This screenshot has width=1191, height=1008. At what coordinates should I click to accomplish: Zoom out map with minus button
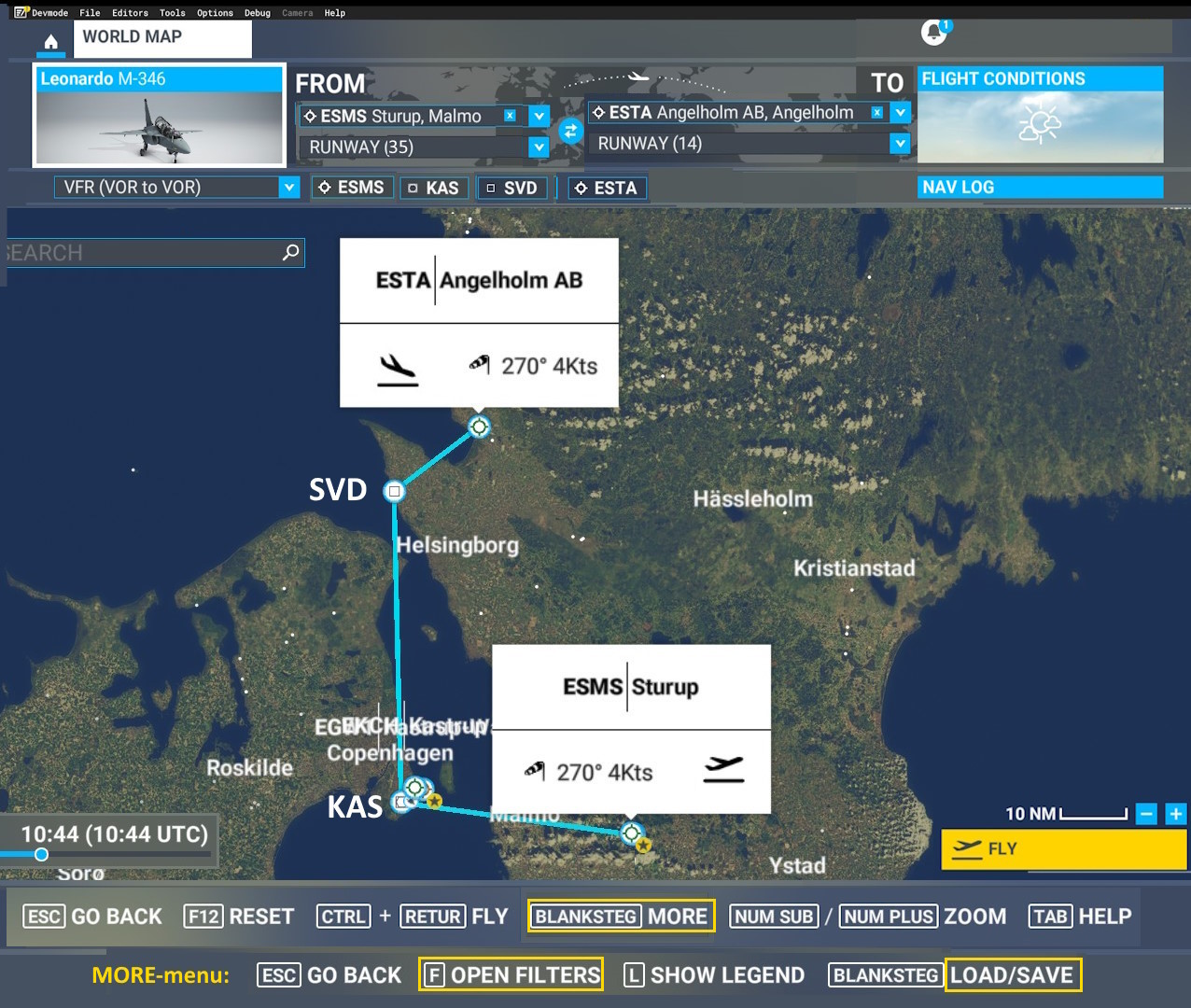pos(1147,814)
